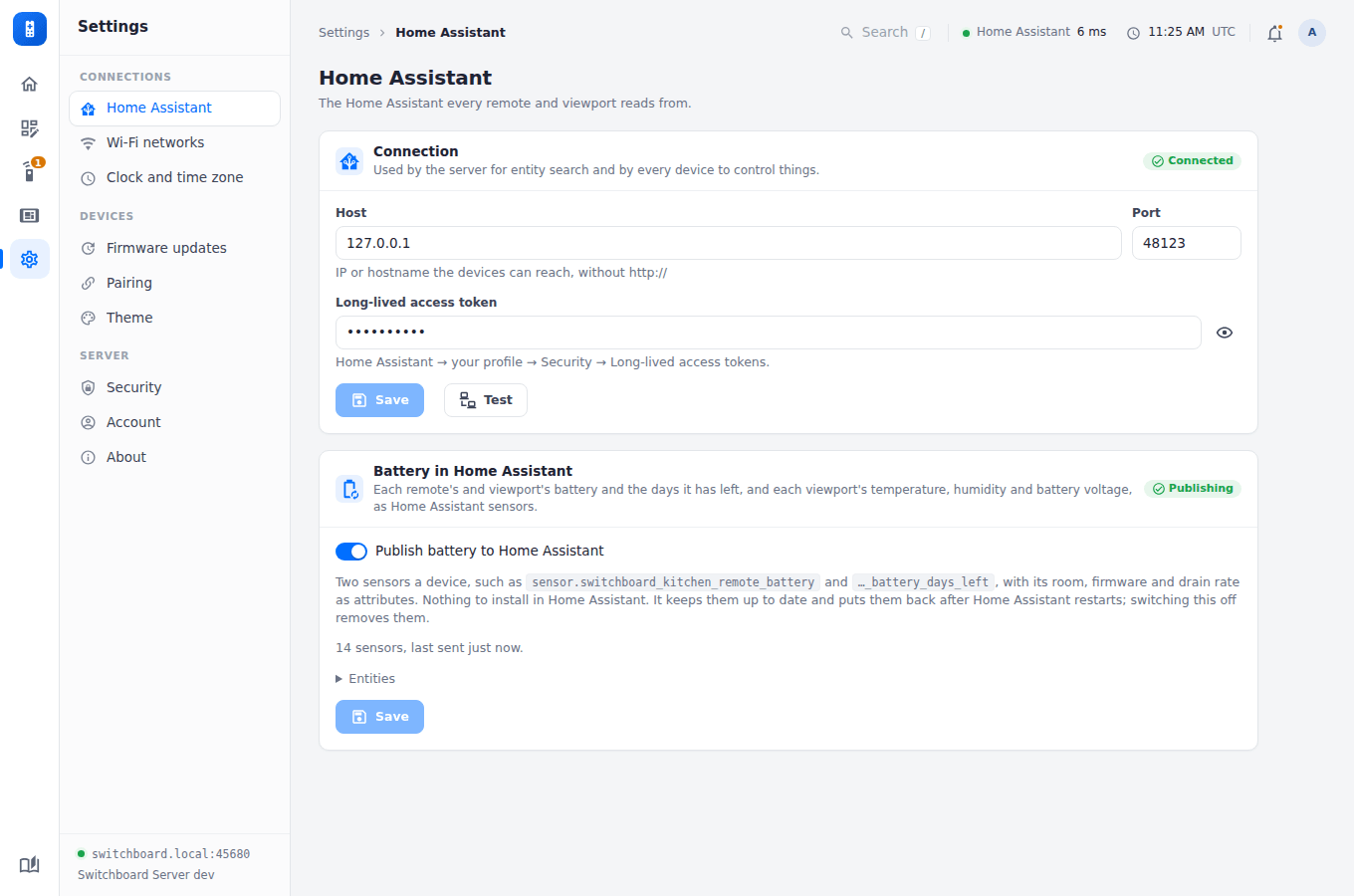Click the sensor.switchboard_kitchen_remote_battery code snippet

(x=673, y=582)
